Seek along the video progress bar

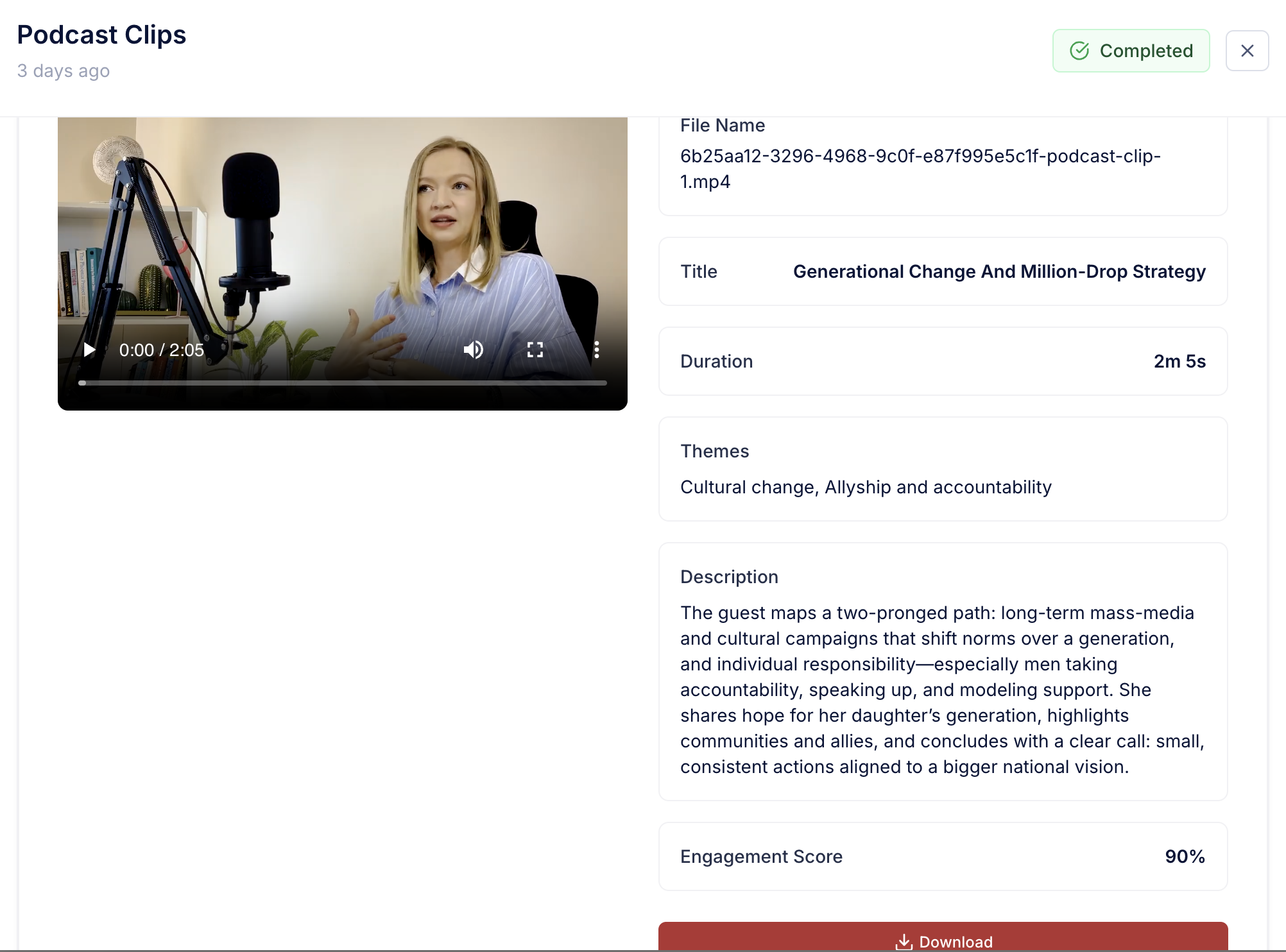343,383
